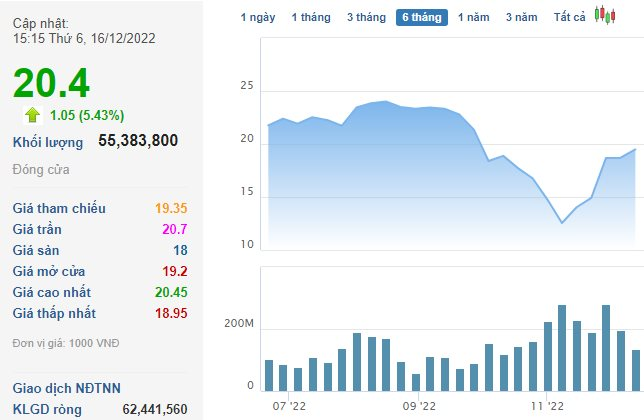Select the 1 tháng time range tab

point(309,17)
